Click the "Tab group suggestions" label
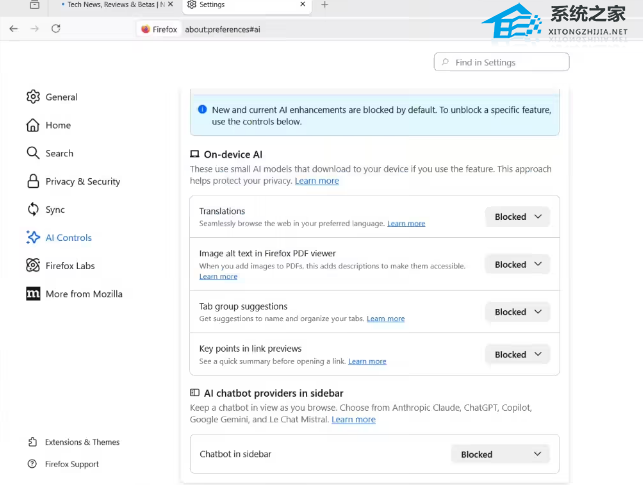 click(243, 307)
